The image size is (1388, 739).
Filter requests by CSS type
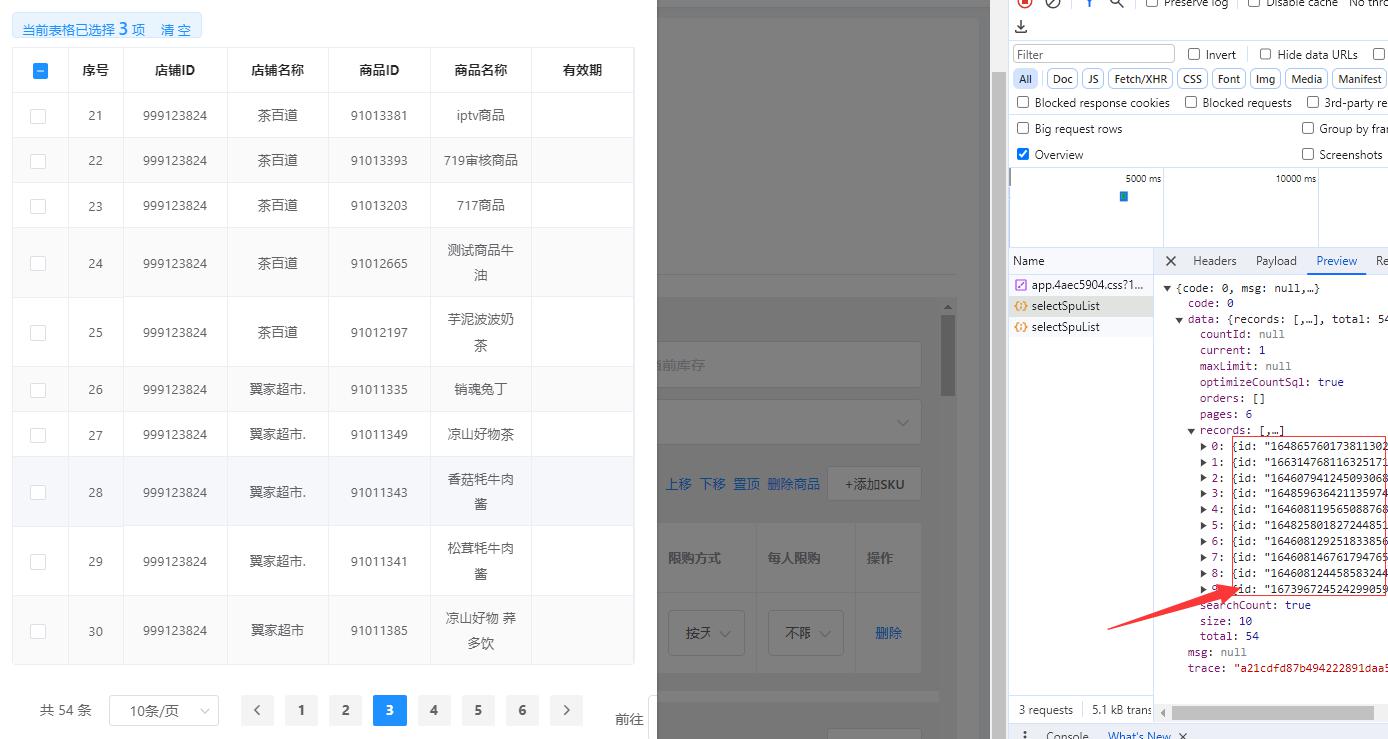1192,79
